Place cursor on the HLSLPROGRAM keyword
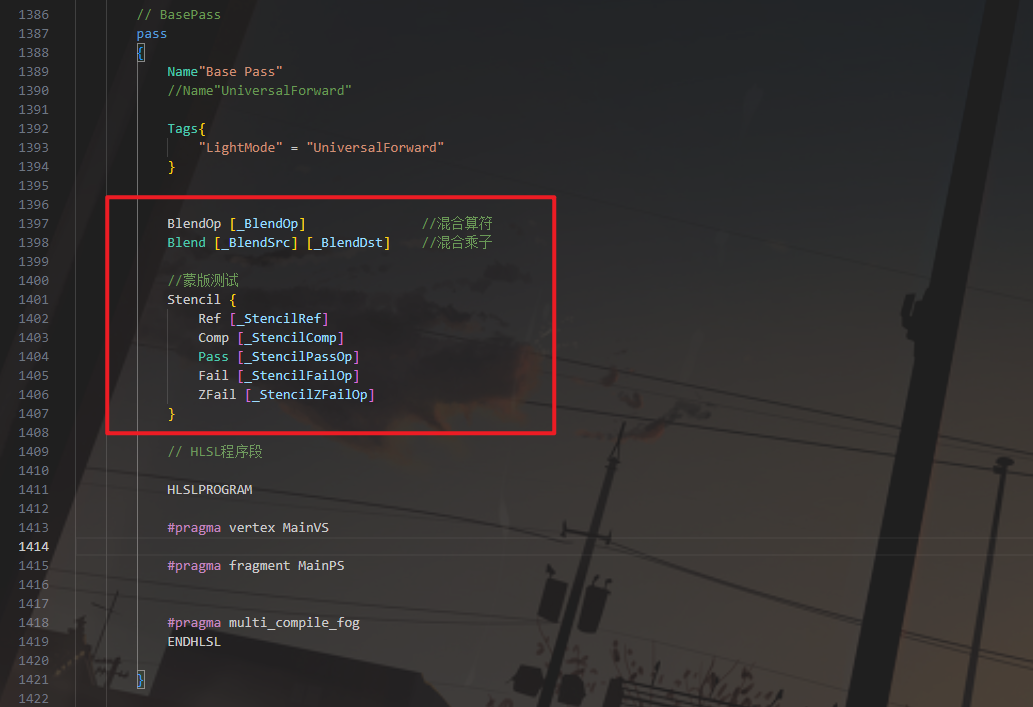 click(x=209, y=490)
